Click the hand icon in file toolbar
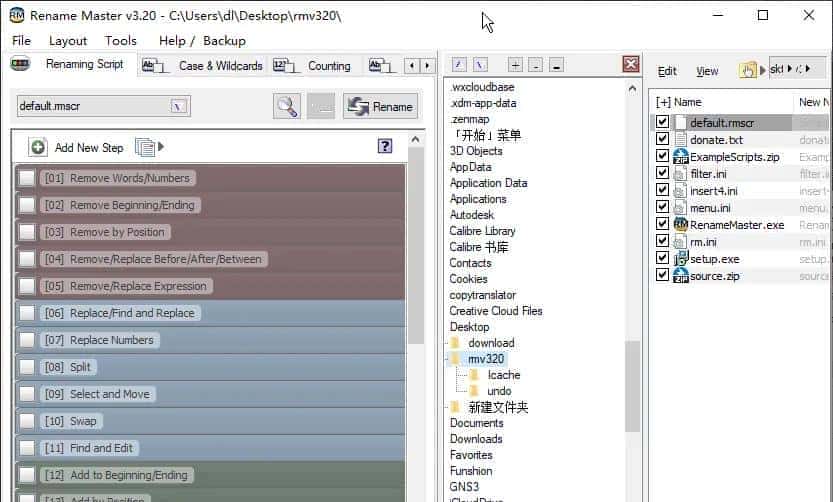Screen dimensions: 833x502 tap(747, 70)
